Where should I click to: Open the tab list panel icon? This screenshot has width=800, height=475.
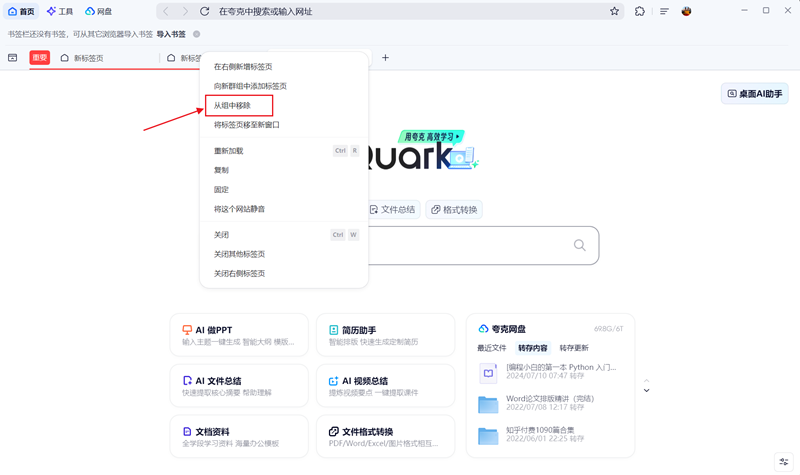pos(13,58)
